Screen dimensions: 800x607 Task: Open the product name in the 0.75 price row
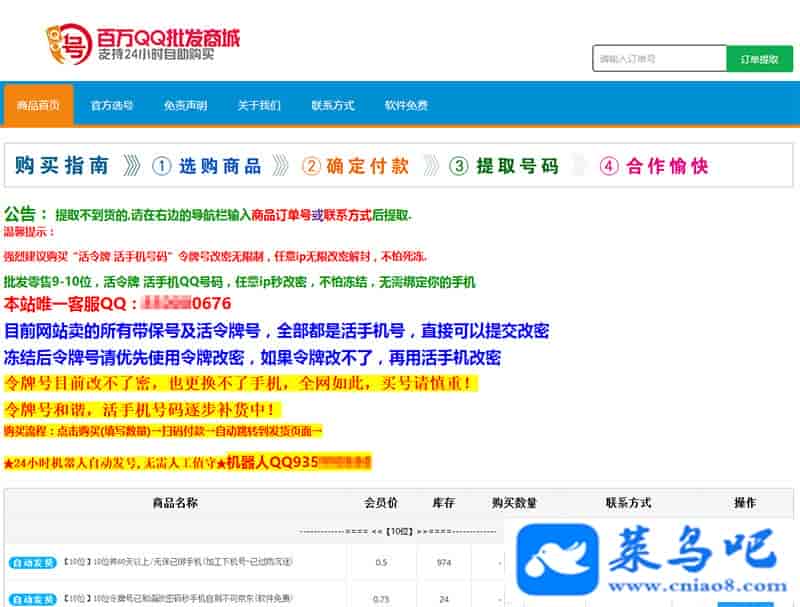pyautogui.click(x=178, y=598)
